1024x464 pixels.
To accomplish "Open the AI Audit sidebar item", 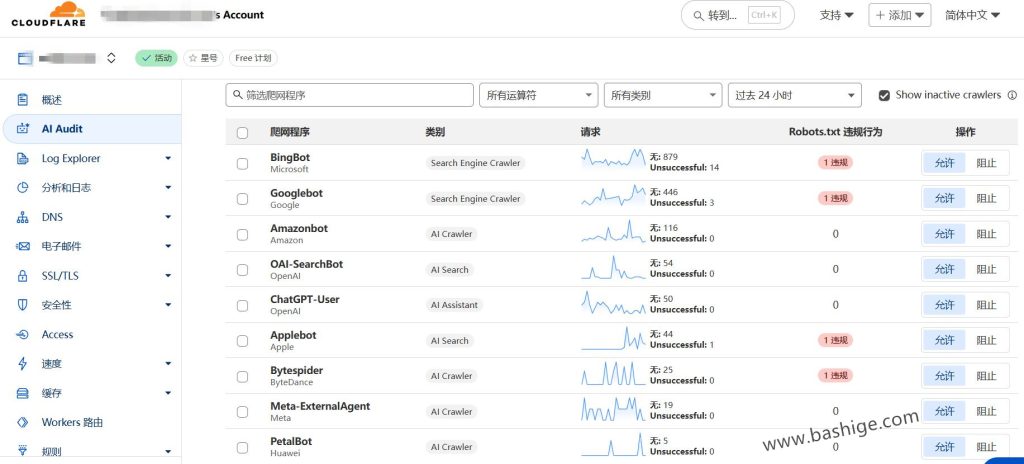I will point(92,129).
